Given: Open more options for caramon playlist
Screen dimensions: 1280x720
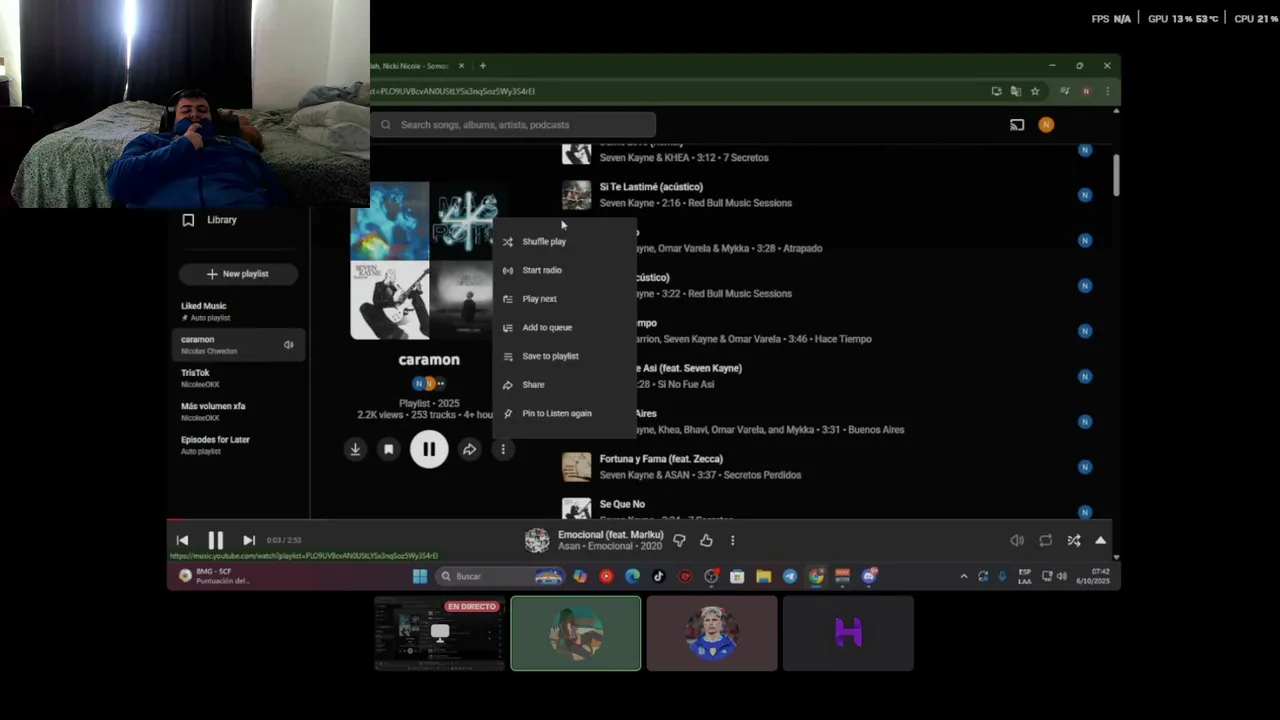Looking at the screenshot, I should point(503,449).
